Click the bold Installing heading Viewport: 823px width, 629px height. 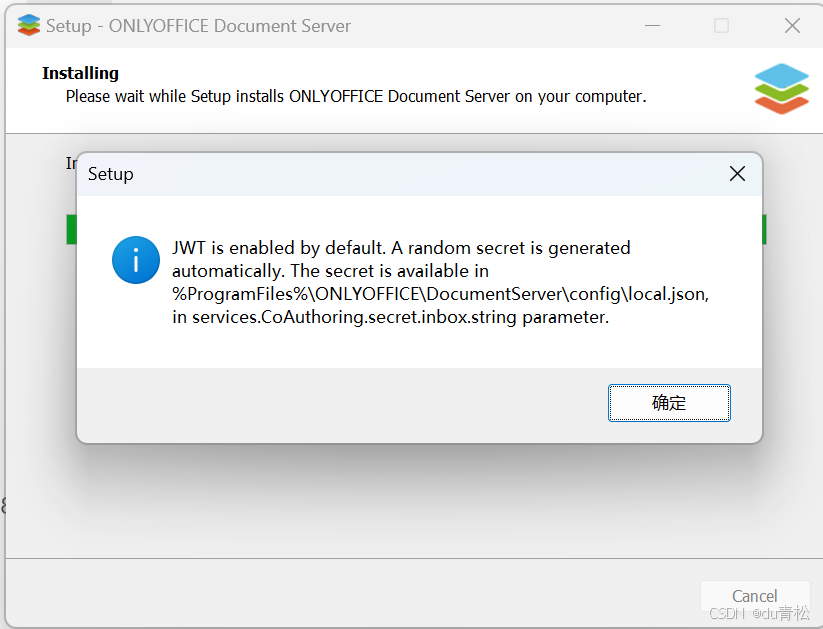point(80,73)
